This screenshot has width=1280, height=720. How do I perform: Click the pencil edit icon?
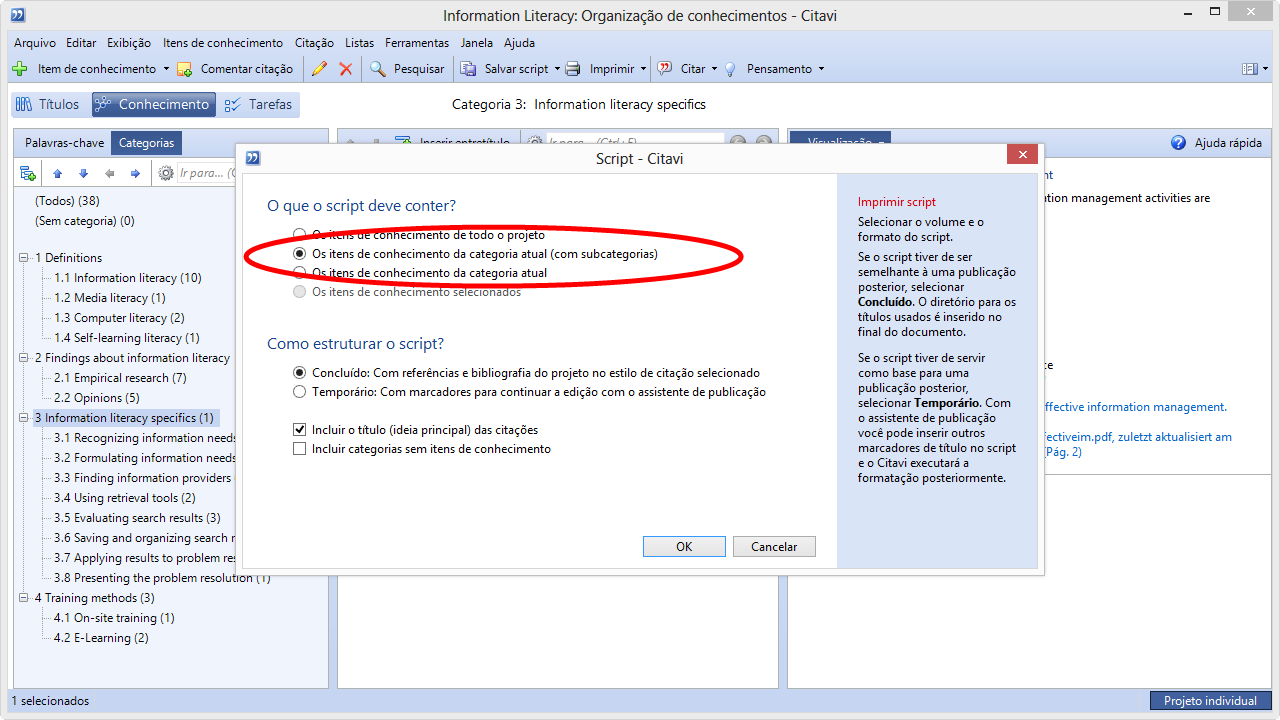(319, 69)
